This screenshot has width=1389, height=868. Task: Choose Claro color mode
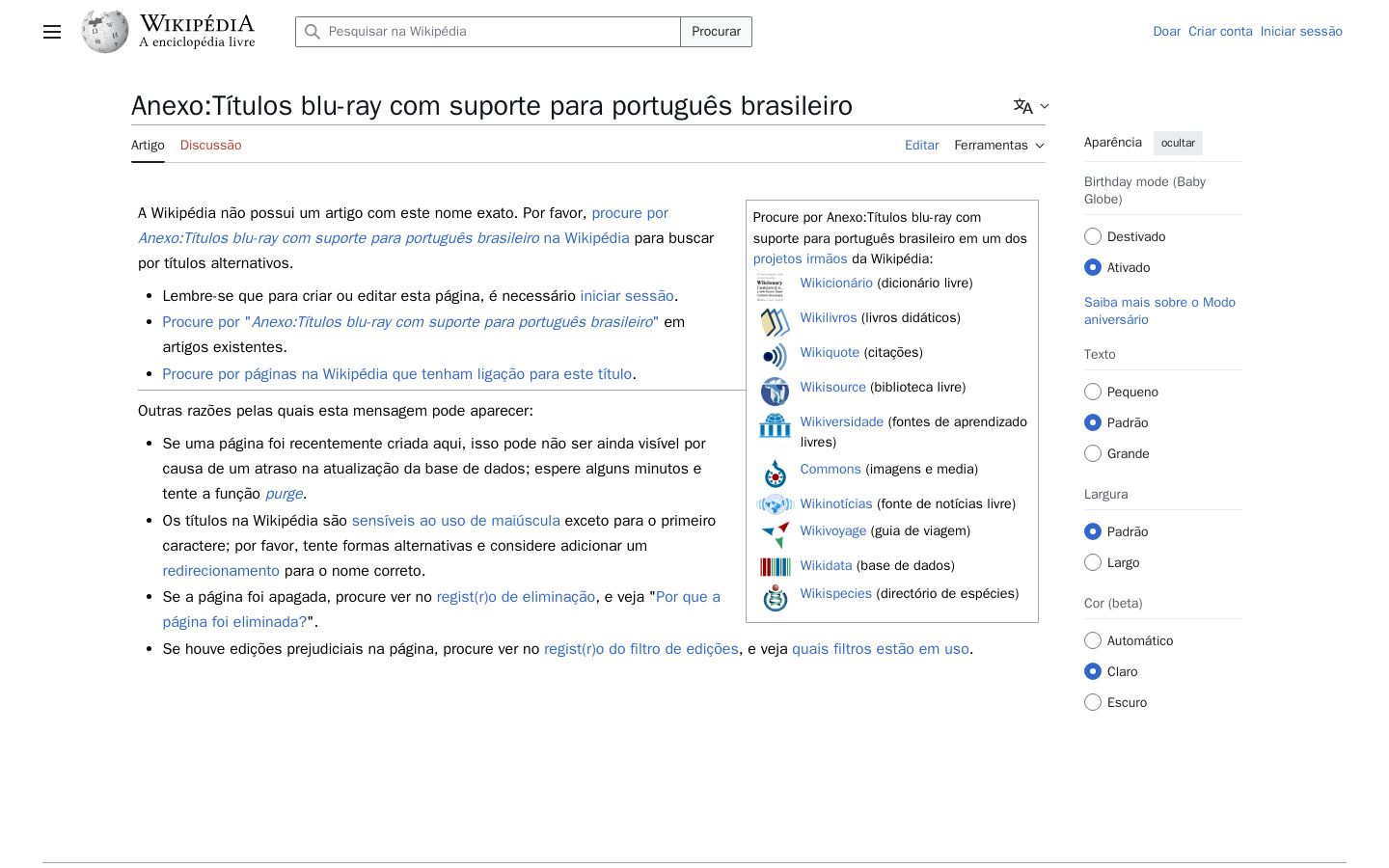tap(1093, 671)
